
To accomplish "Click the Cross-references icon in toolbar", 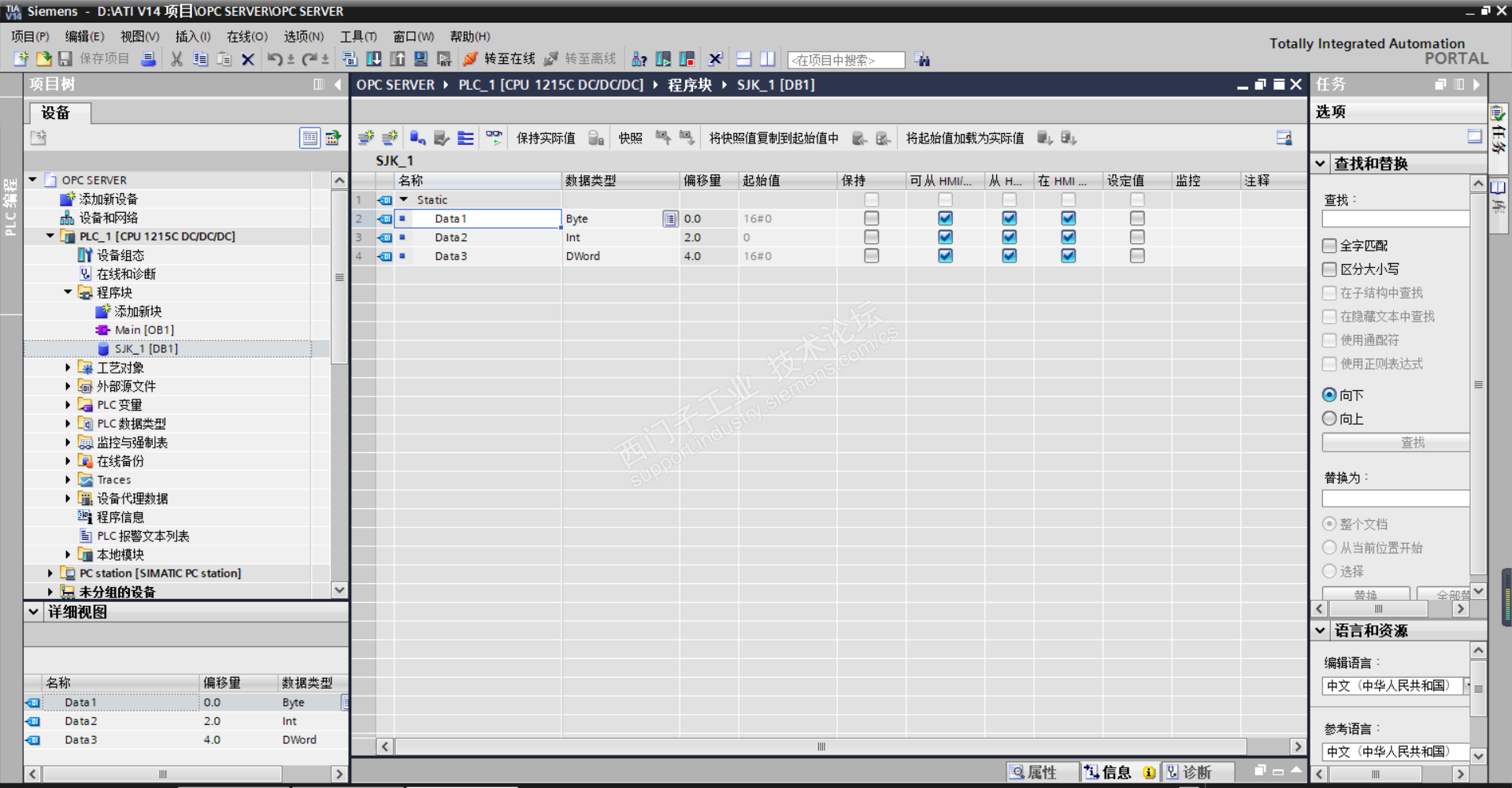I will 715,59.
